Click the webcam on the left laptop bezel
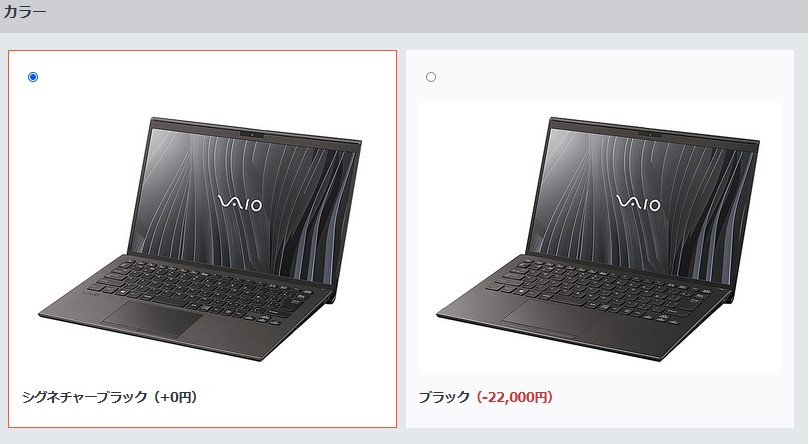This screenshot has width=809, height=444. [x=252, y=135]
